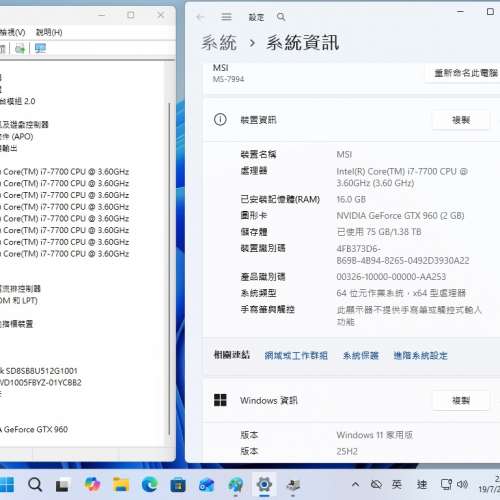Click the product ID 00326-10000-00000-AA253
The image size is (500, 500).
click(391, 277)
